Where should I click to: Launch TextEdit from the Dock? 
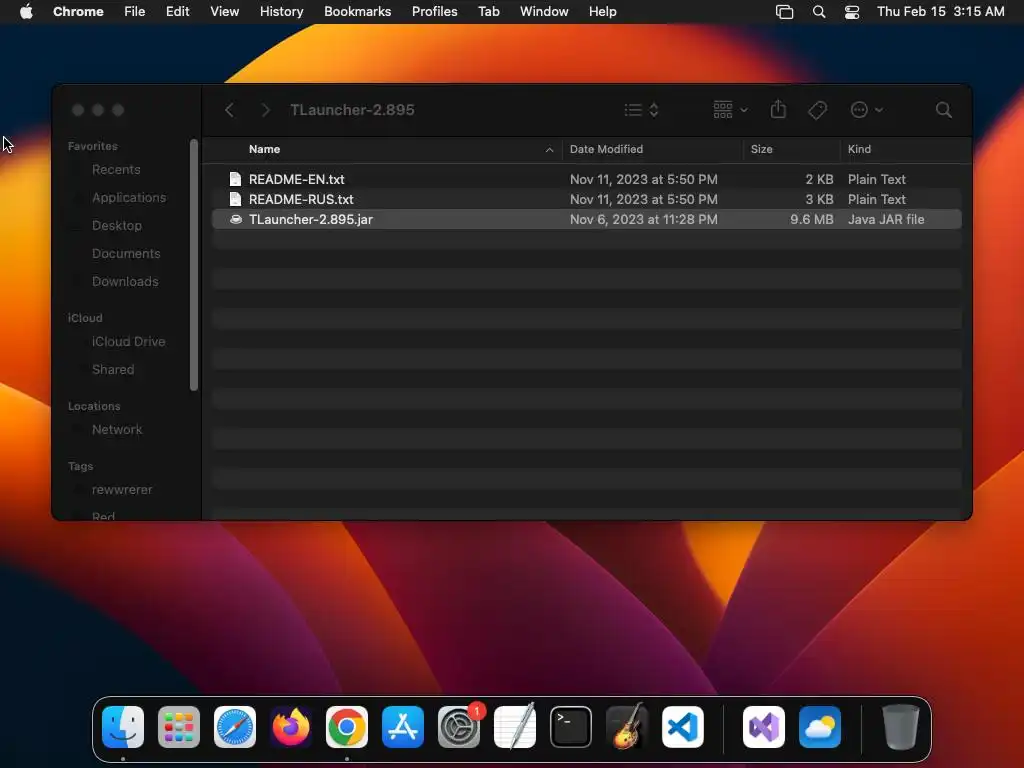tap(515, 727)
